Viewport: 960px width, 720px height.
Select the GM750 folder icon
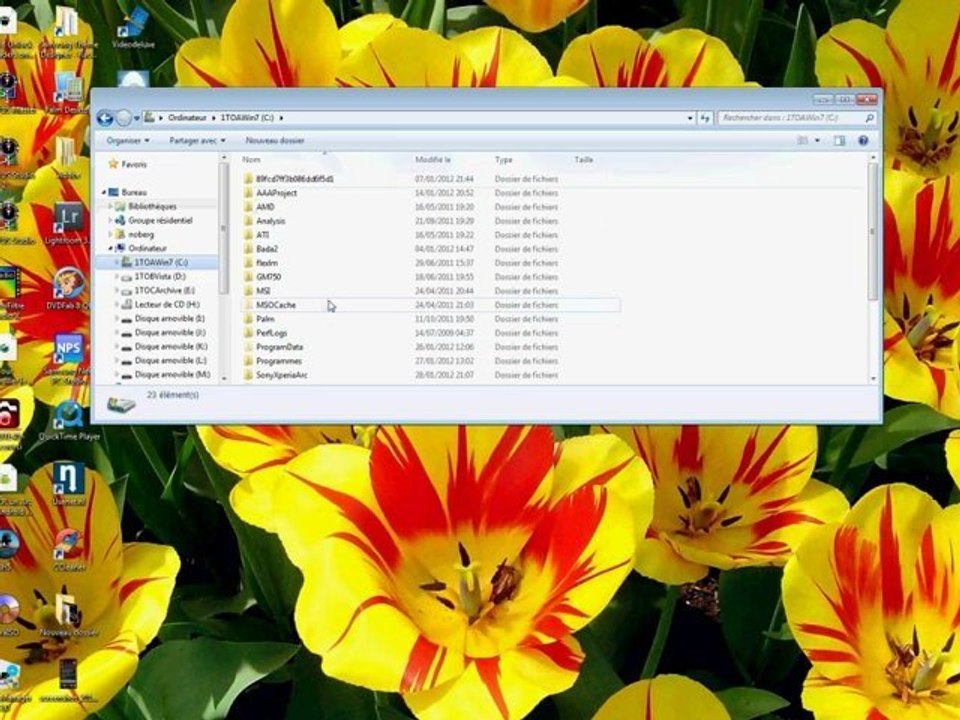[x=248, y=277]
